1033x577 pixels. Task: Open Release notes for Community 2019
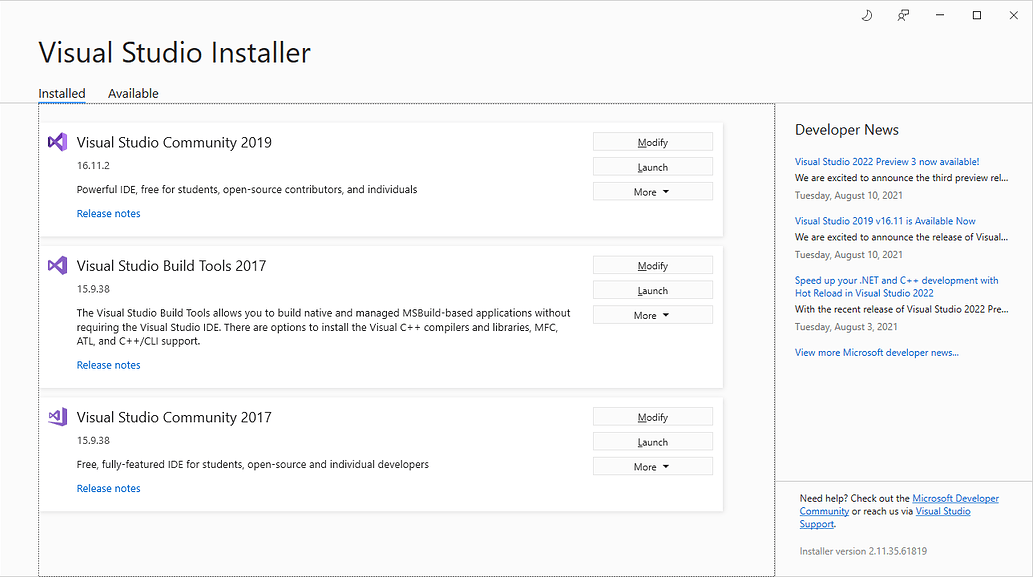pyautogui.click(x=109, y=213)
